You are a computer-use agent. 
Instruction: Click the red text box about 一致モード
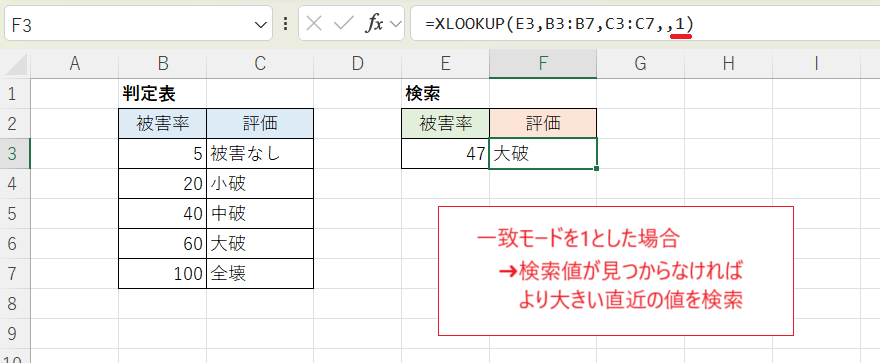(x=616, y=271)
